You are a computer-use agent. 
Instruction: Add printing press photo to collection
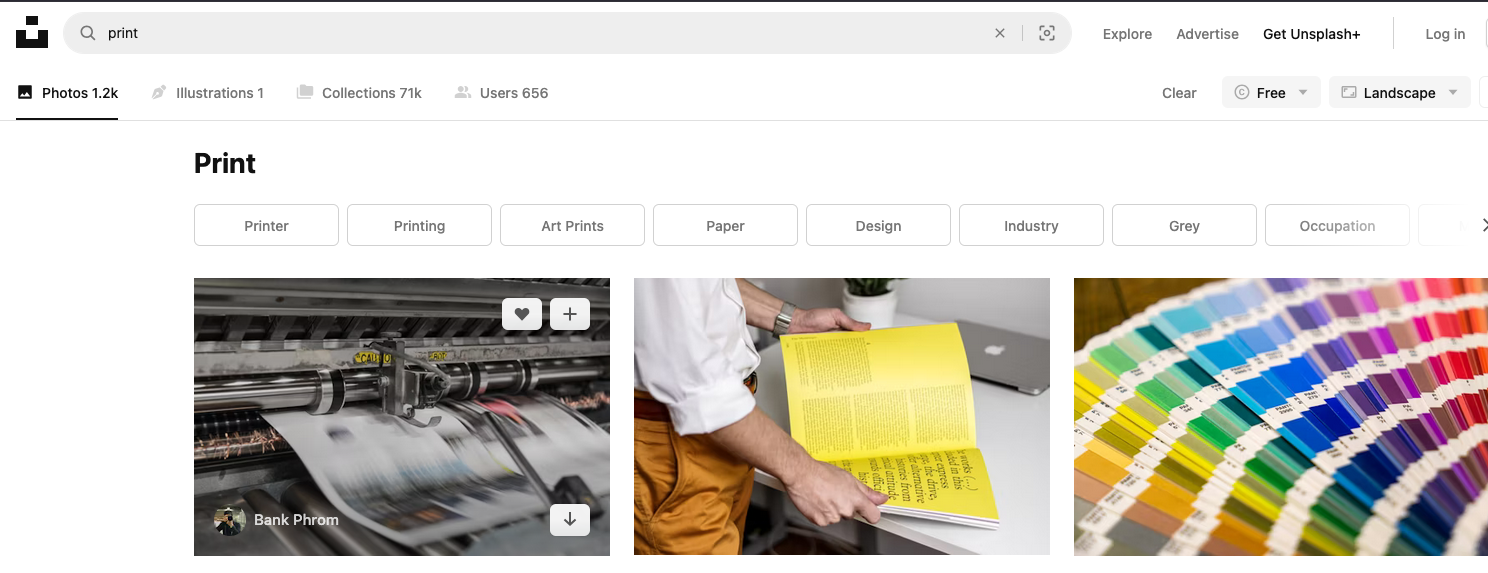570,314
